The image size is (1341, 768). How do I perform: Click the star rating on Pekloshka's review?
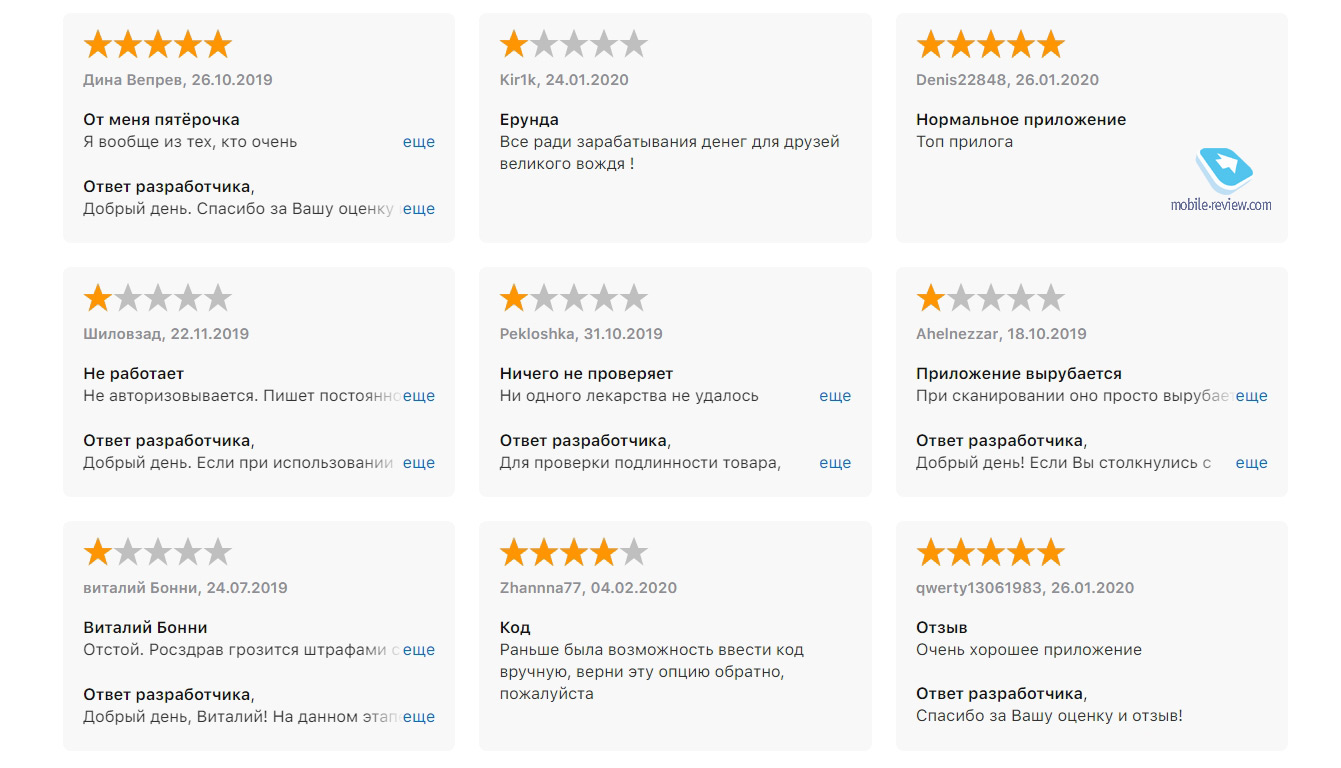click(x=573, y=299)
